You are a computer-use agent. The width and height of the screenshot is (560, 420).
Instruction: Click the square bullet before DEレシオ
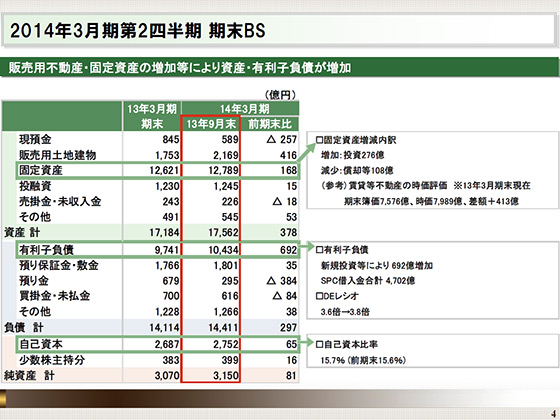[319, 296]
